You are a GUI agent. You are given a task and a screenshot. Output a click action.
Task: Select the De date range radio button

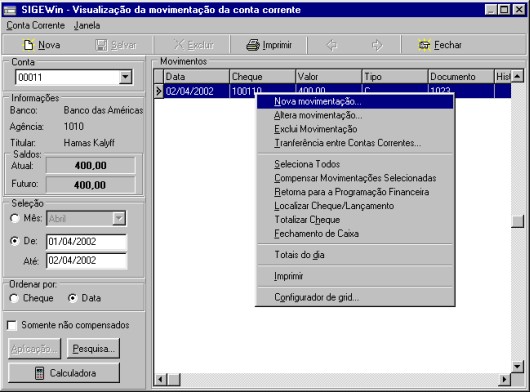click(15, 241)
